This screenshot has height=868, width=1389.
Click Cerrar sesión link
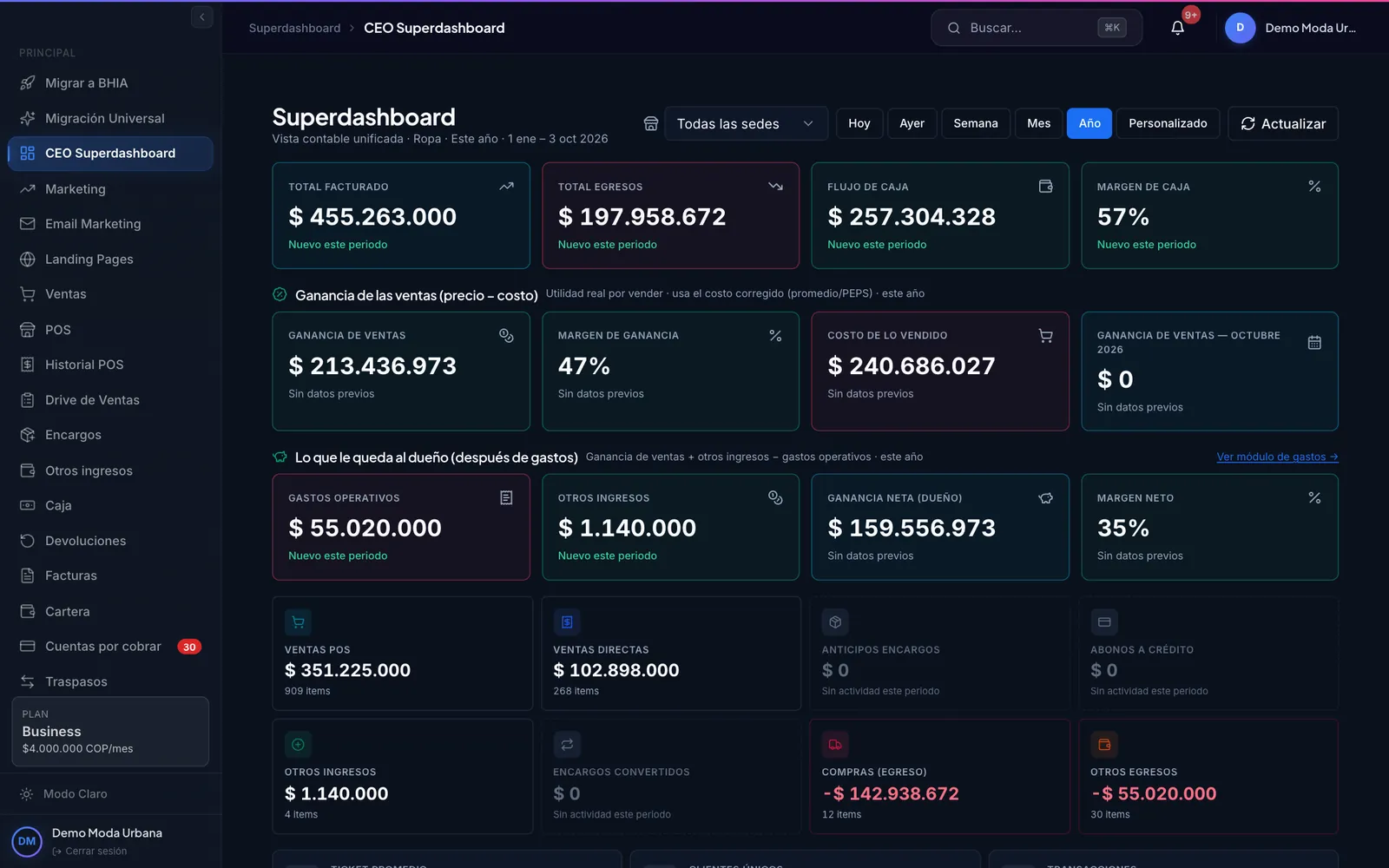pyautogui.click(x=89, y=852)
